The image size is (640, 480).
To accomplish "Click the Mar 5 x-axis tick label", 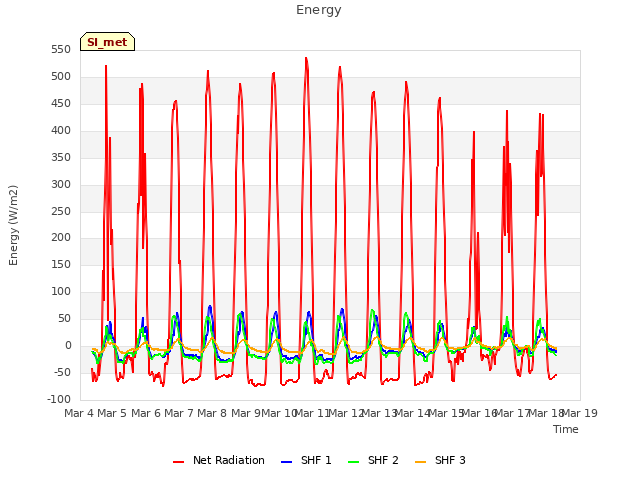I will (112, 413).
